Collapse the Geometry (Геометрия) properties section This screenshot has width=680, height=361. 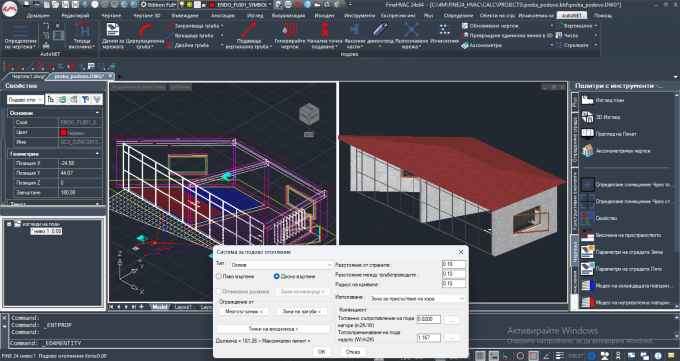[97, 154]
